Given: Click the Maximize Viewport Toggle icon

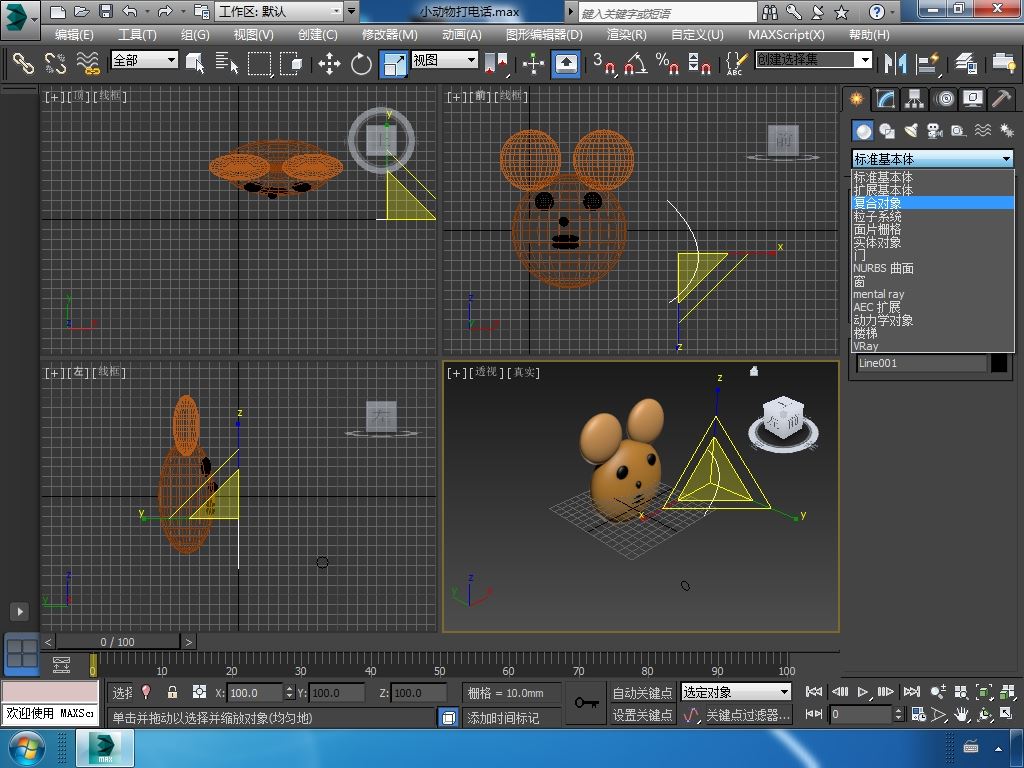Looking at the screenshot, I should [1008, 714].
